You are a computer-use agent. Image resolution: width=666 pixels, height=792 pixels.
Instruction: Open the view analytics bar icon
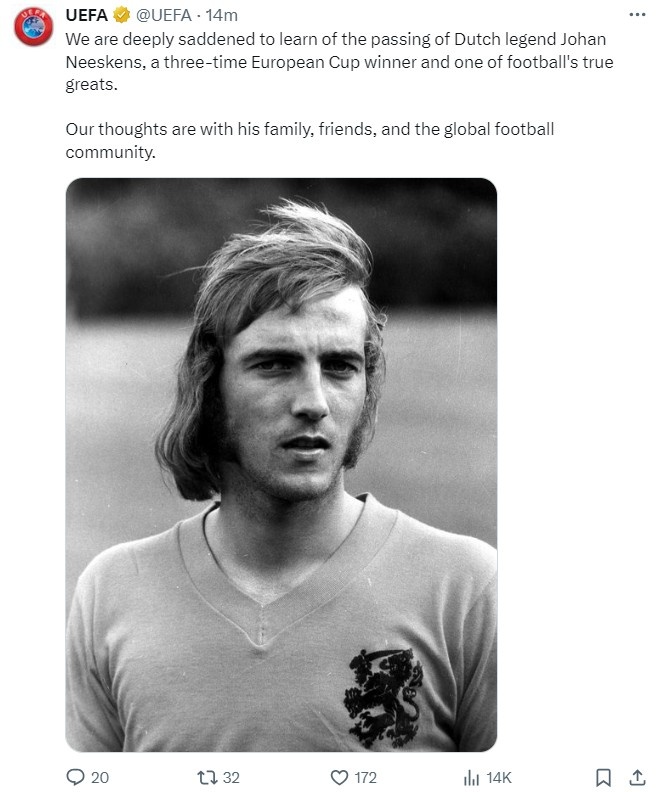pyautogui.click(x=471, y=777)
